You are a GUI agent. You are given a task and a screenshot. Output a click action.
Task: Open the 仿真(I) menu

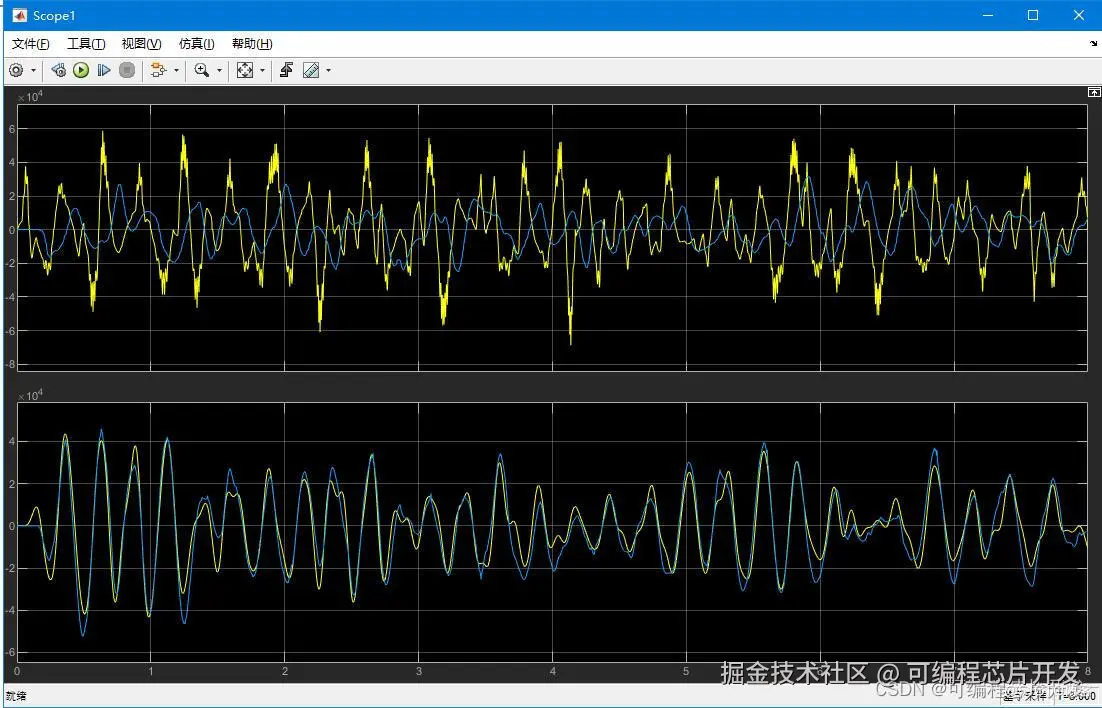[196, 44]
